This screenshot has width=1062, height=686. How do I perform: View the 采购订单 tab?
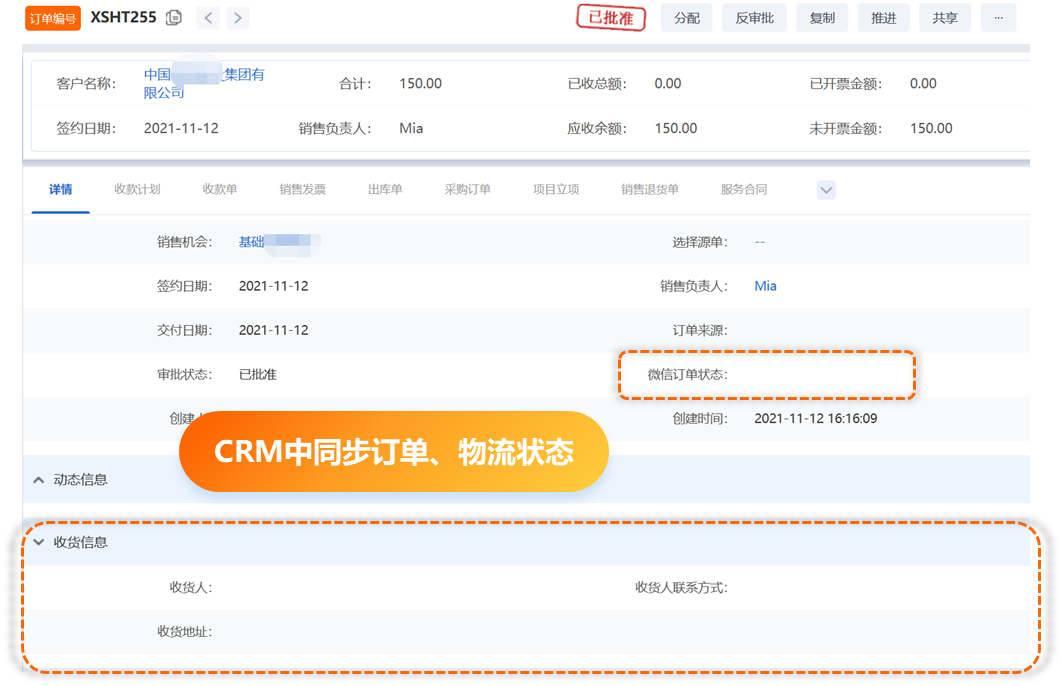(467, 189)
